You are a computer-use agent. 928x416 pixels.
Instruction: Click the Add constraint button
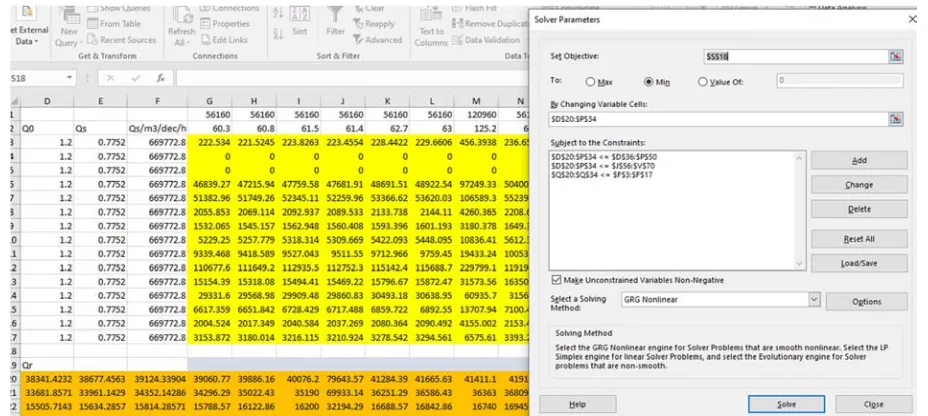pyautogui.click(x=859, y=160)
